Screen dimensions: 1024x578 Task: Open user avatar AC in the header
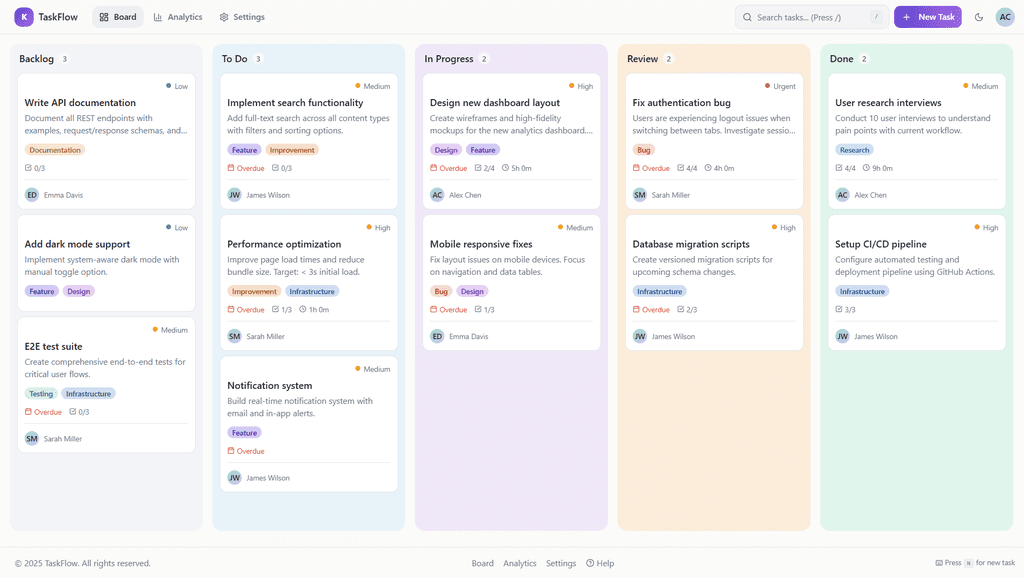(1004, 17)
